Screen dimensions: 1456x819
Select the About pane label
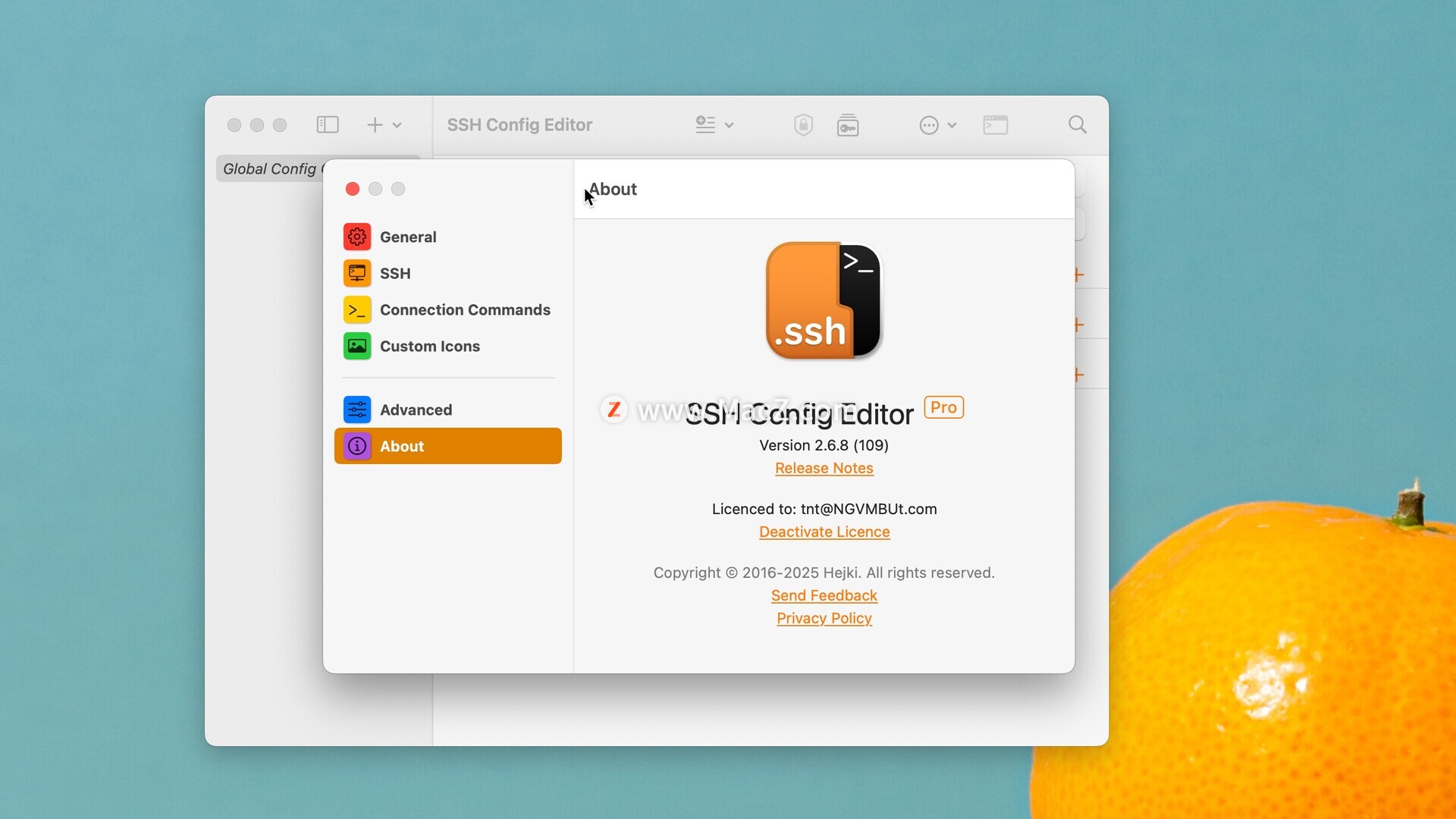point(402,446)
